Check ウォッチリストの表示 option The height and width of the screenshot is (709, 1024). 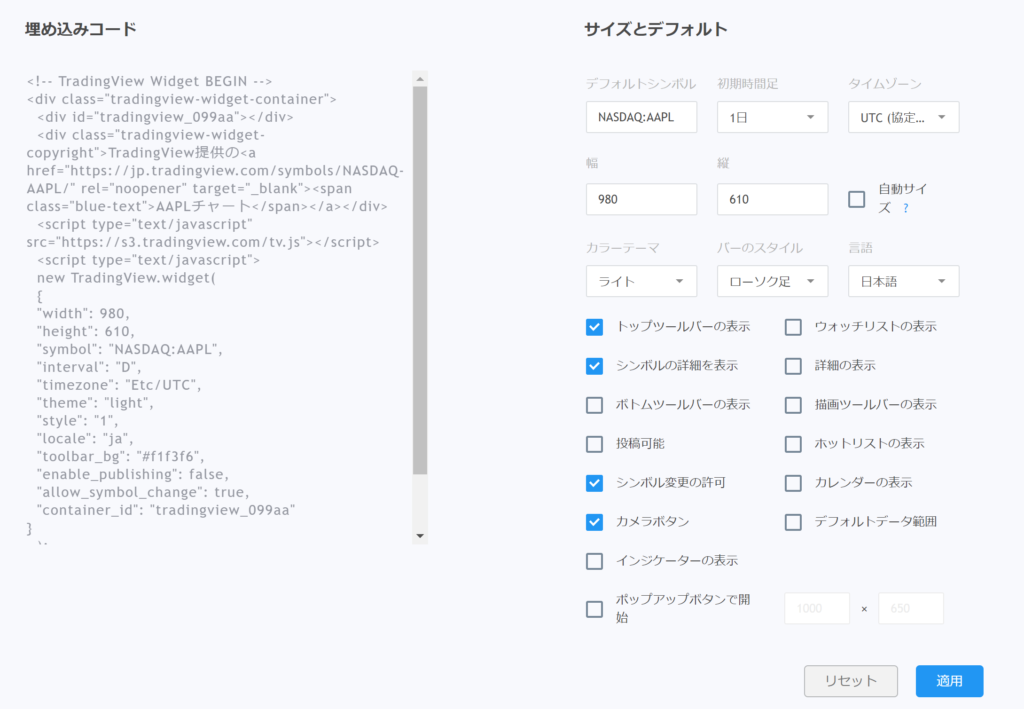coord(793,326)
